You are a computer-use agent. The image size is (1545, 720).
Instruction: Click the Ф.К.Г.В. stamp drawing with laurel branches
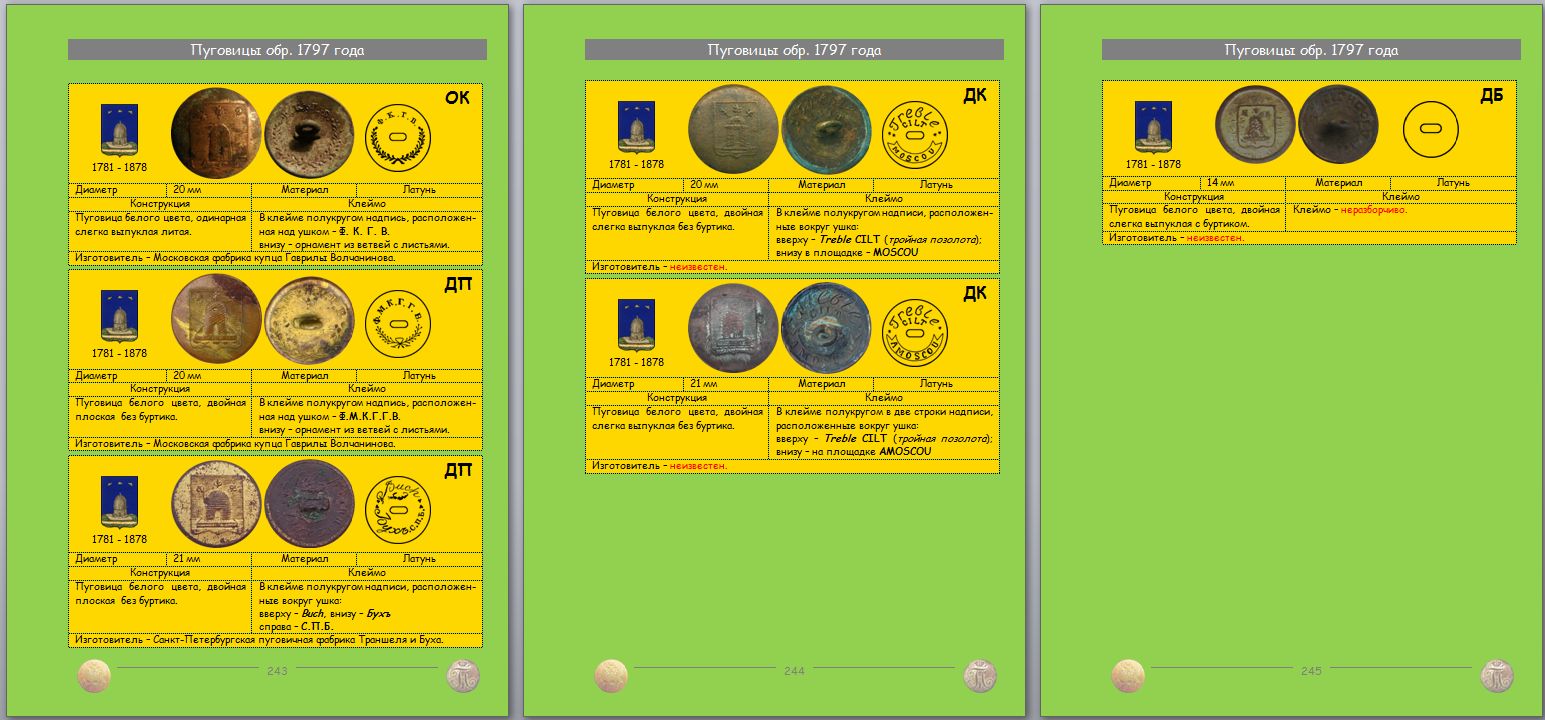point(397,135)
